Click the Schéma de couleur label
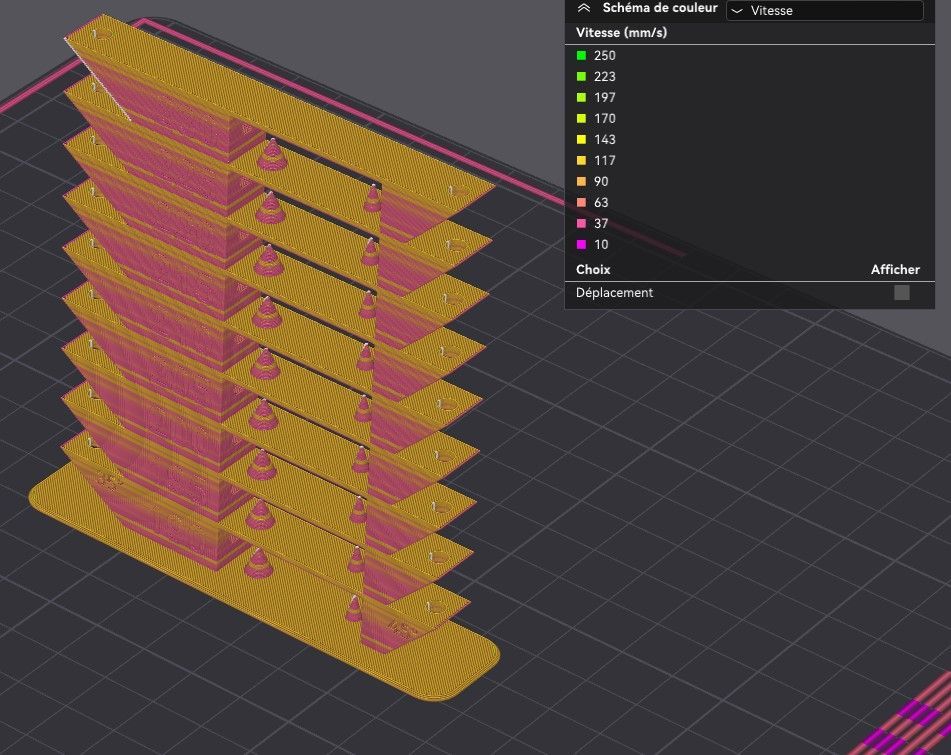This screenshot has height=755, width=951. (660, 8)
